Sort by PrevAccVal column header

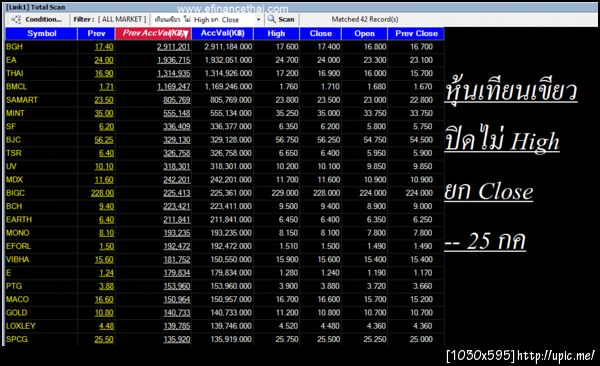(153, 34)
